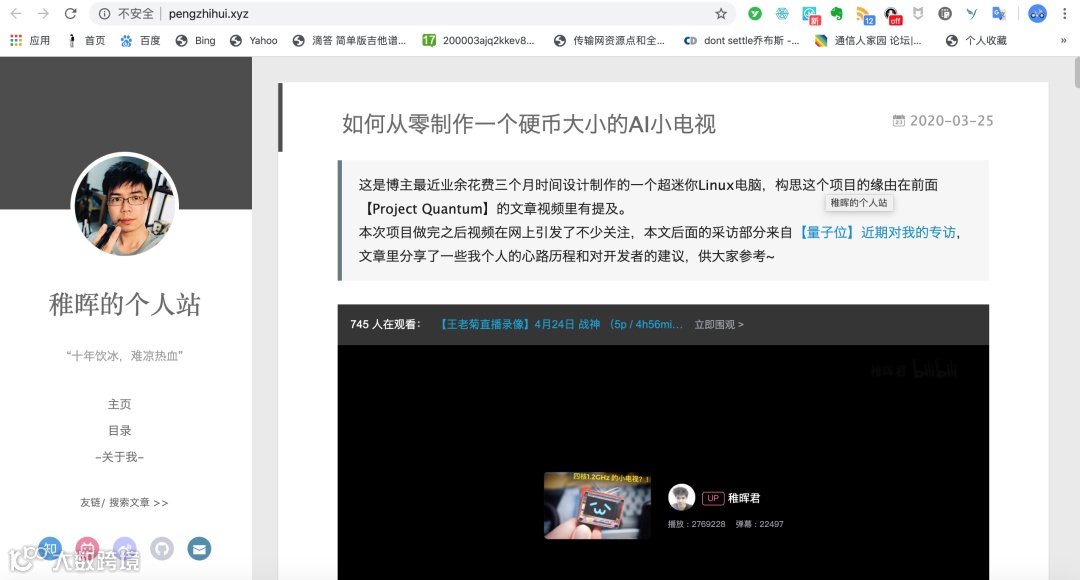The width and height of the screenshot is (1080, 580).
Task: Open the gray round clipboard extension
Action: pyautogui.click(x=945, y=13)
